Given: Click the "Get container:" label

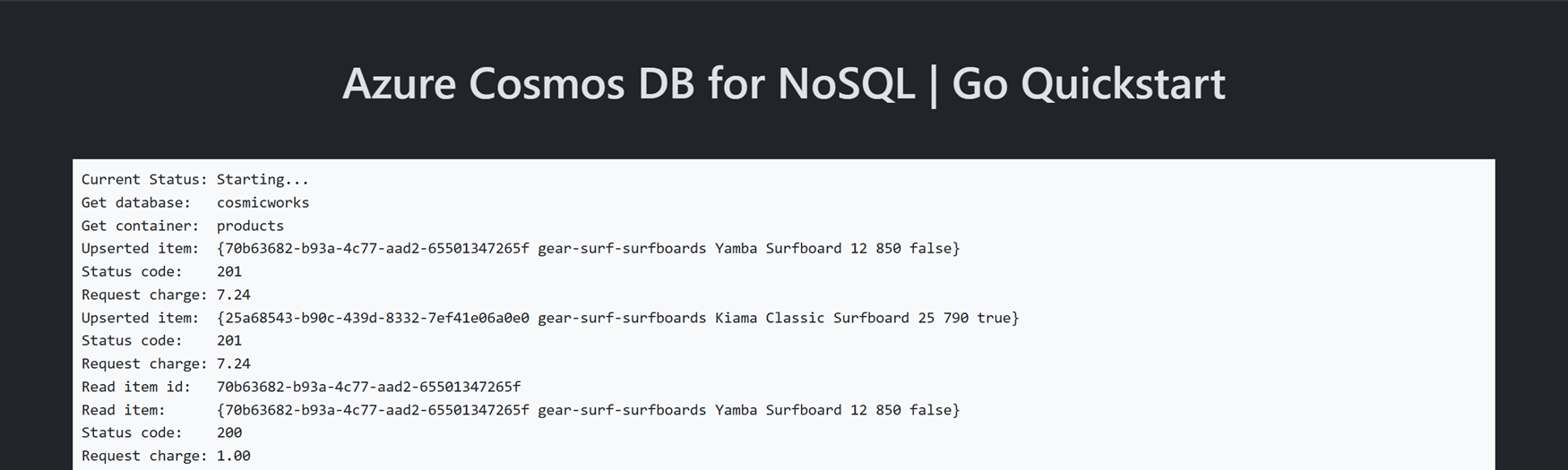Looking at the screenshot, I should tap(140, 226).
